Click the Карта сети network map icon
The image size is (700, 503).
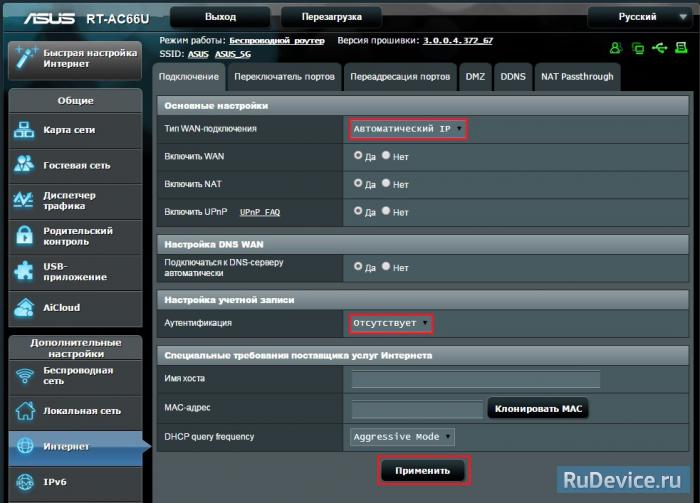(x=24, y=130)
